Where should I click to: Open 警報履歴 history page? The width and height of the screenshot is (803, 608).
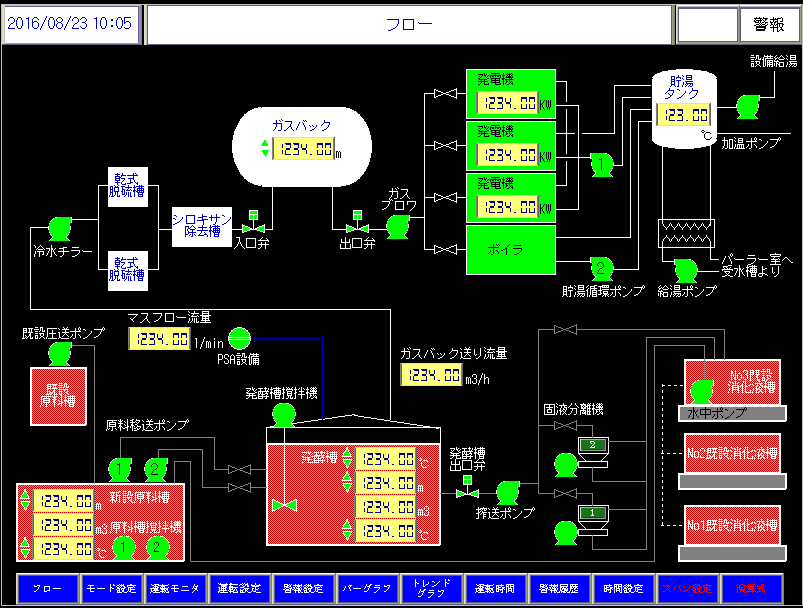559,589
